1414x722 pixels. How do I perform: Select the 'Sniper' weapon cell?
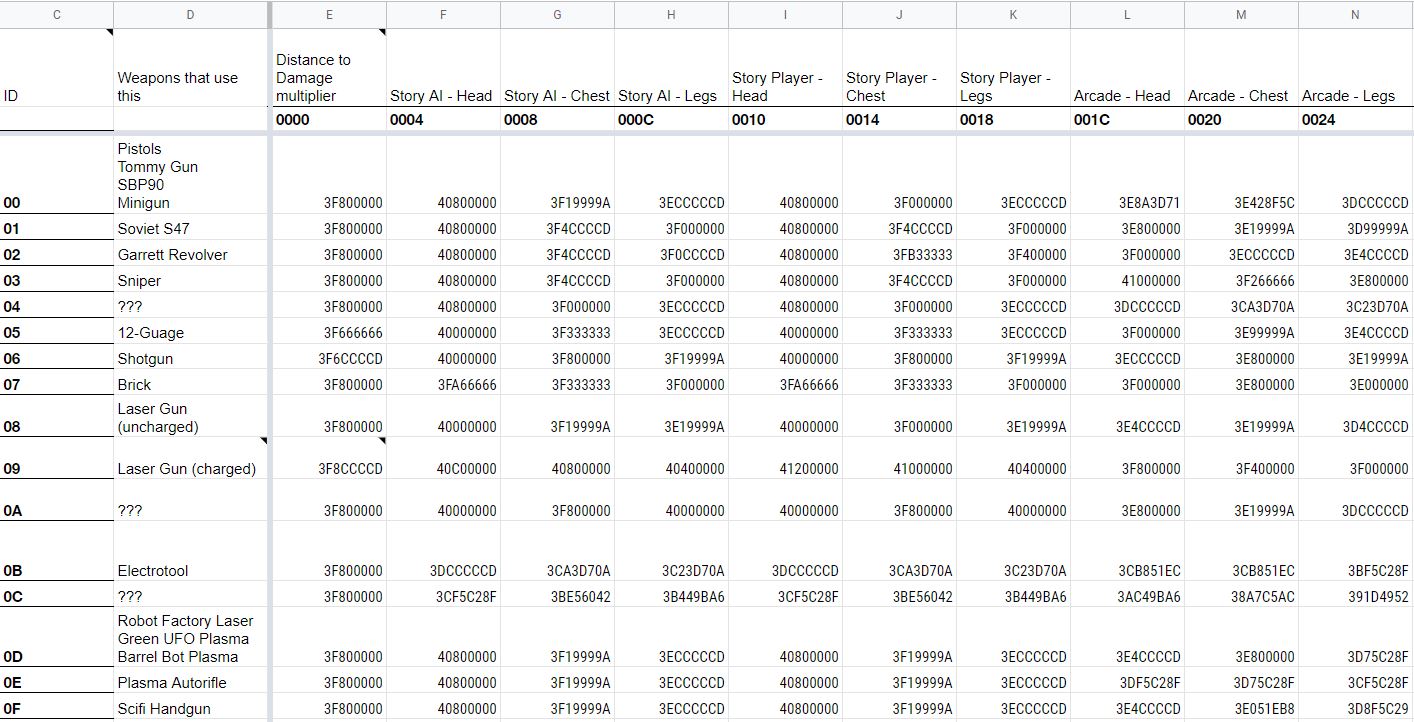(x=190, y=281)
